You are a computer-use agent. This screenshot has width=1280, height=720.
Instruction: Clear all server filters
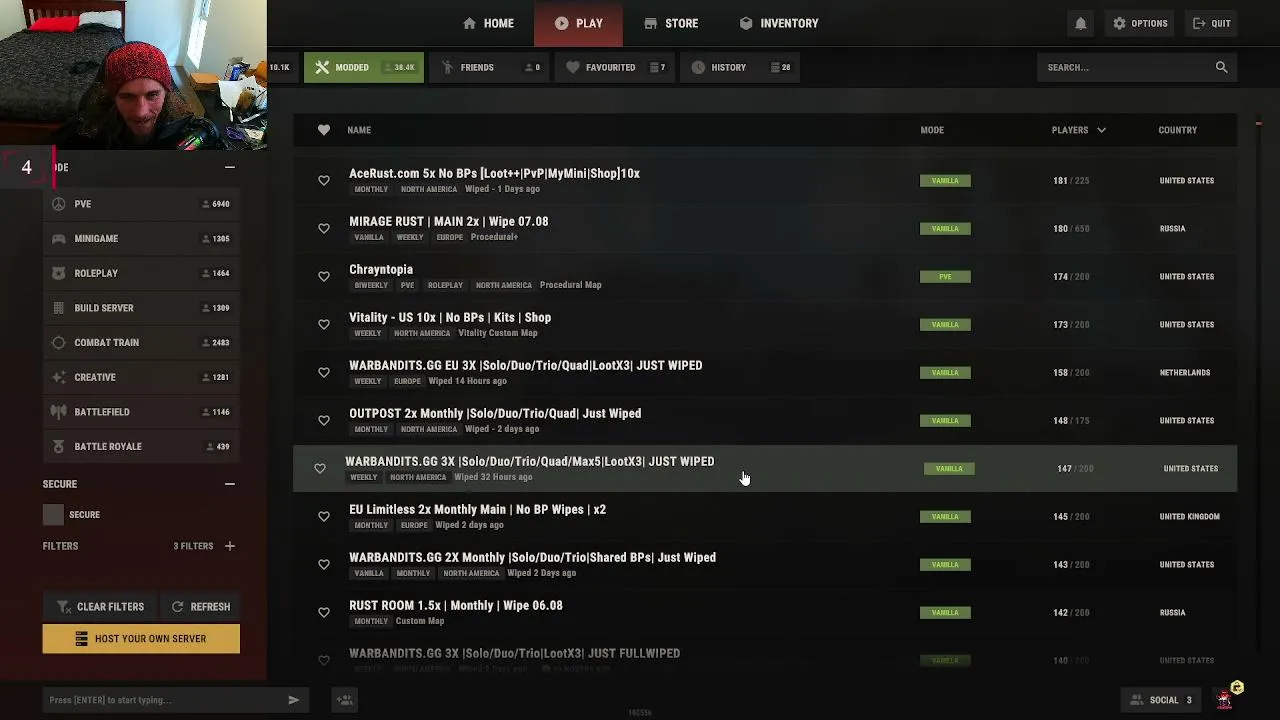[100, 607]
